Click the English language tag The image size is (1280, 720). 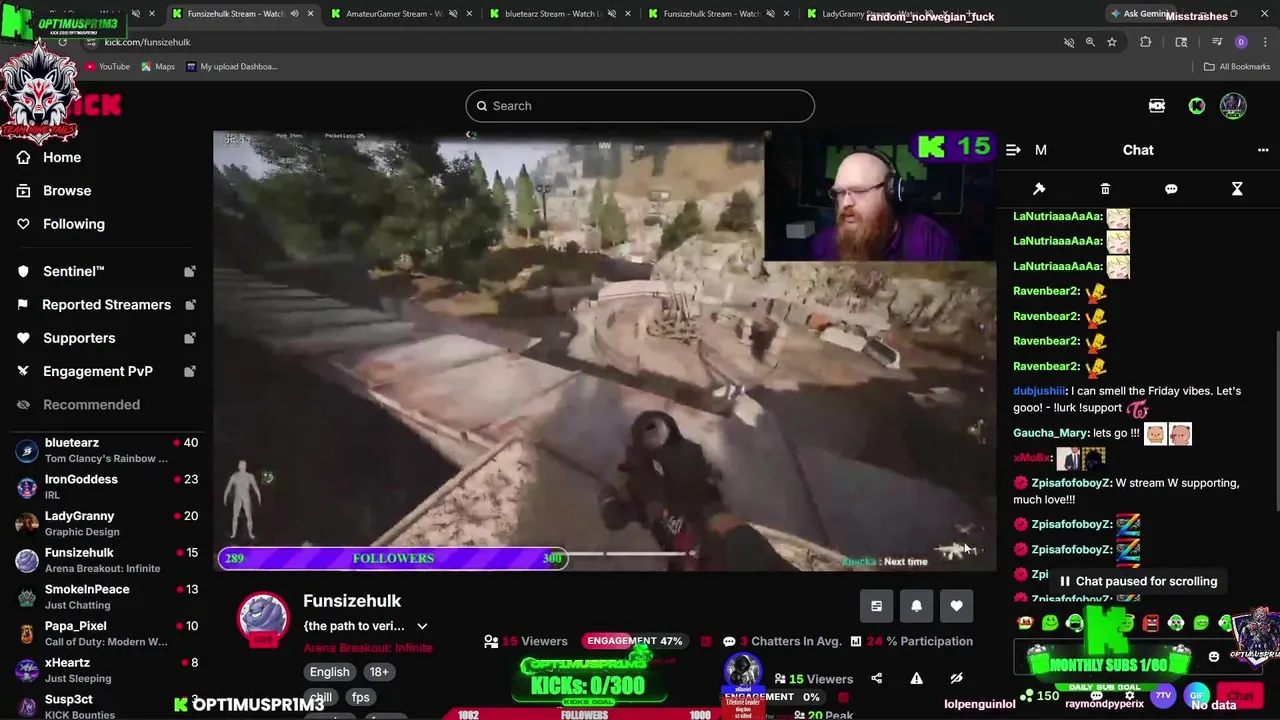329,672
